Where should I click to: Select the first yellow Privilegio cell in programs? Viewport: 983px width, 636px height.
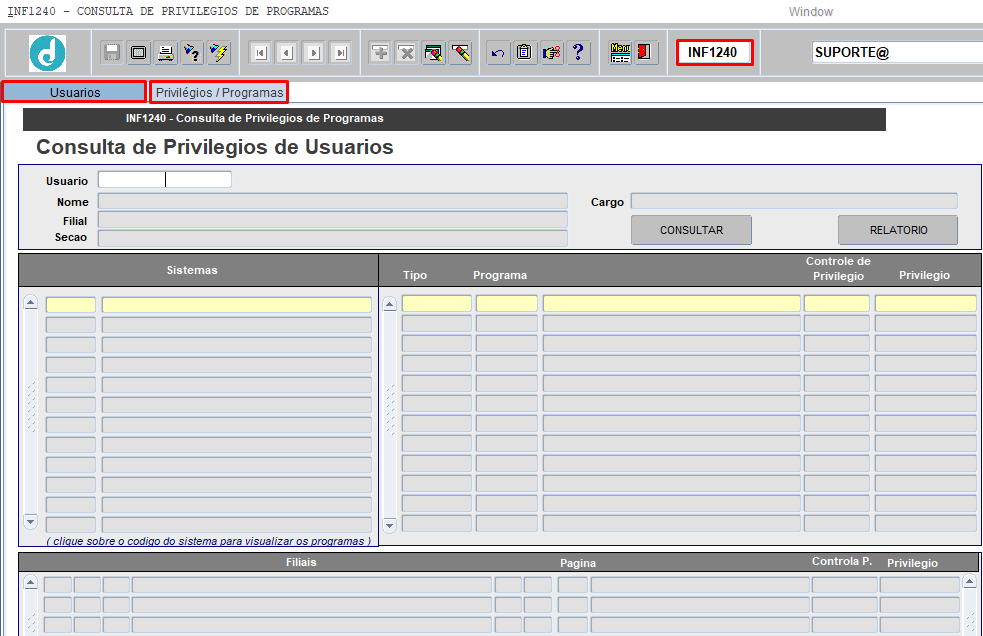(x=926, y=304)
